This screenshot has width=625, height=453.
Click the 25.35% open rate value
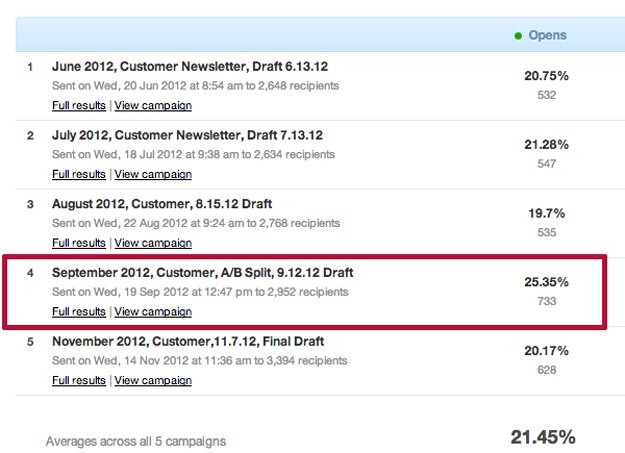[546, 282]
